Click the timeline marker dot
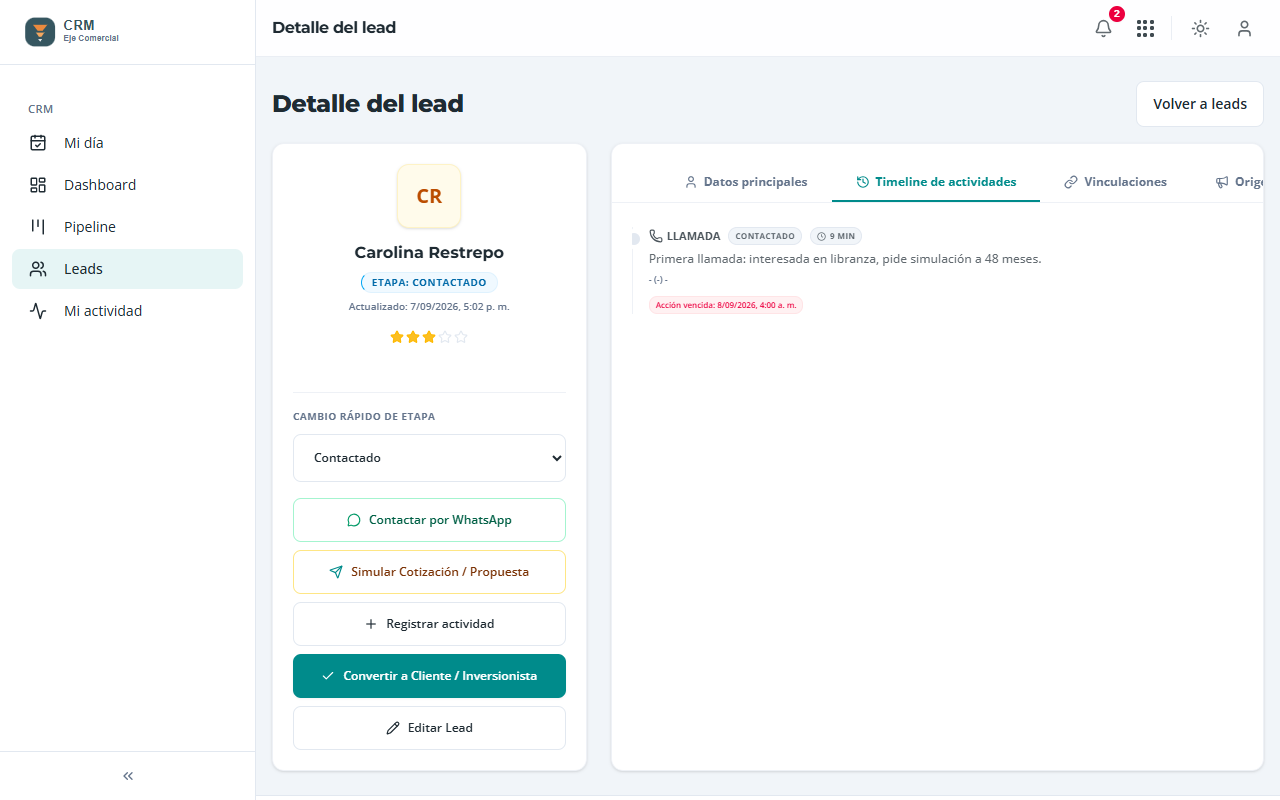Viewport: 1280px width, 800px height. click(635, 238)
